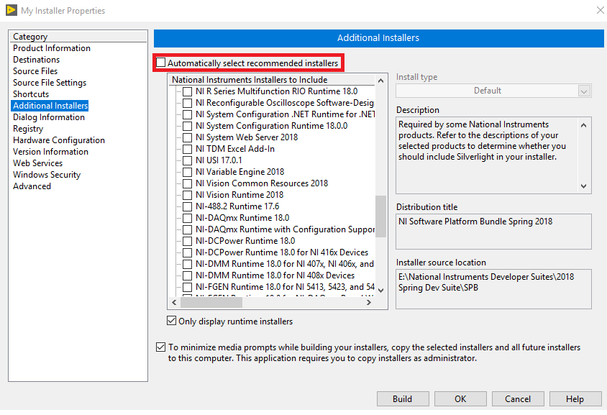The image size is (607, 415).
Task: Enable Automatically select recommended installers checkbox
Action: tap(161, 62)
